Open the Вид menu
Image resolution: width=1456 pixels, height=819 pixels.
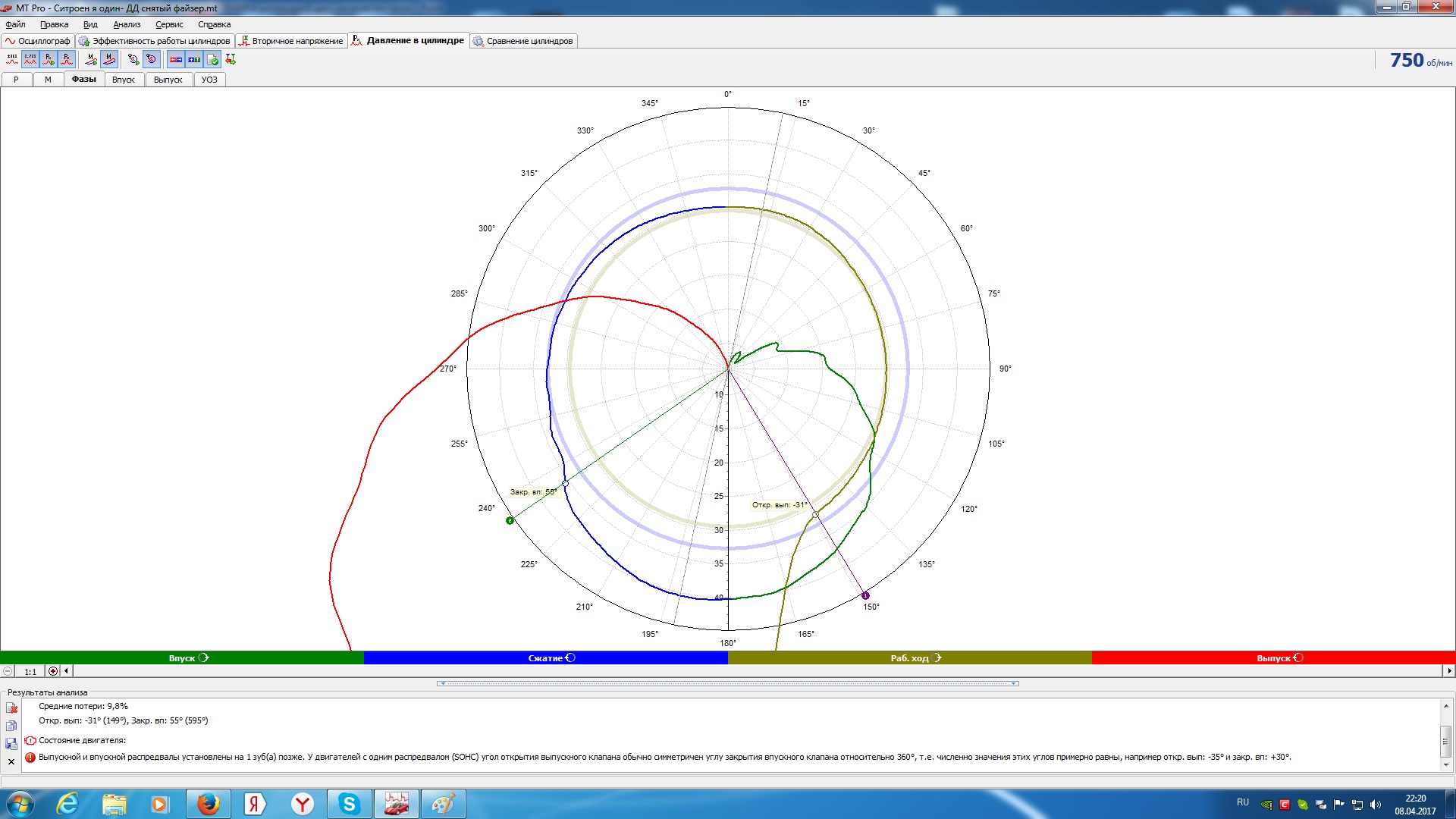(90, 24)
